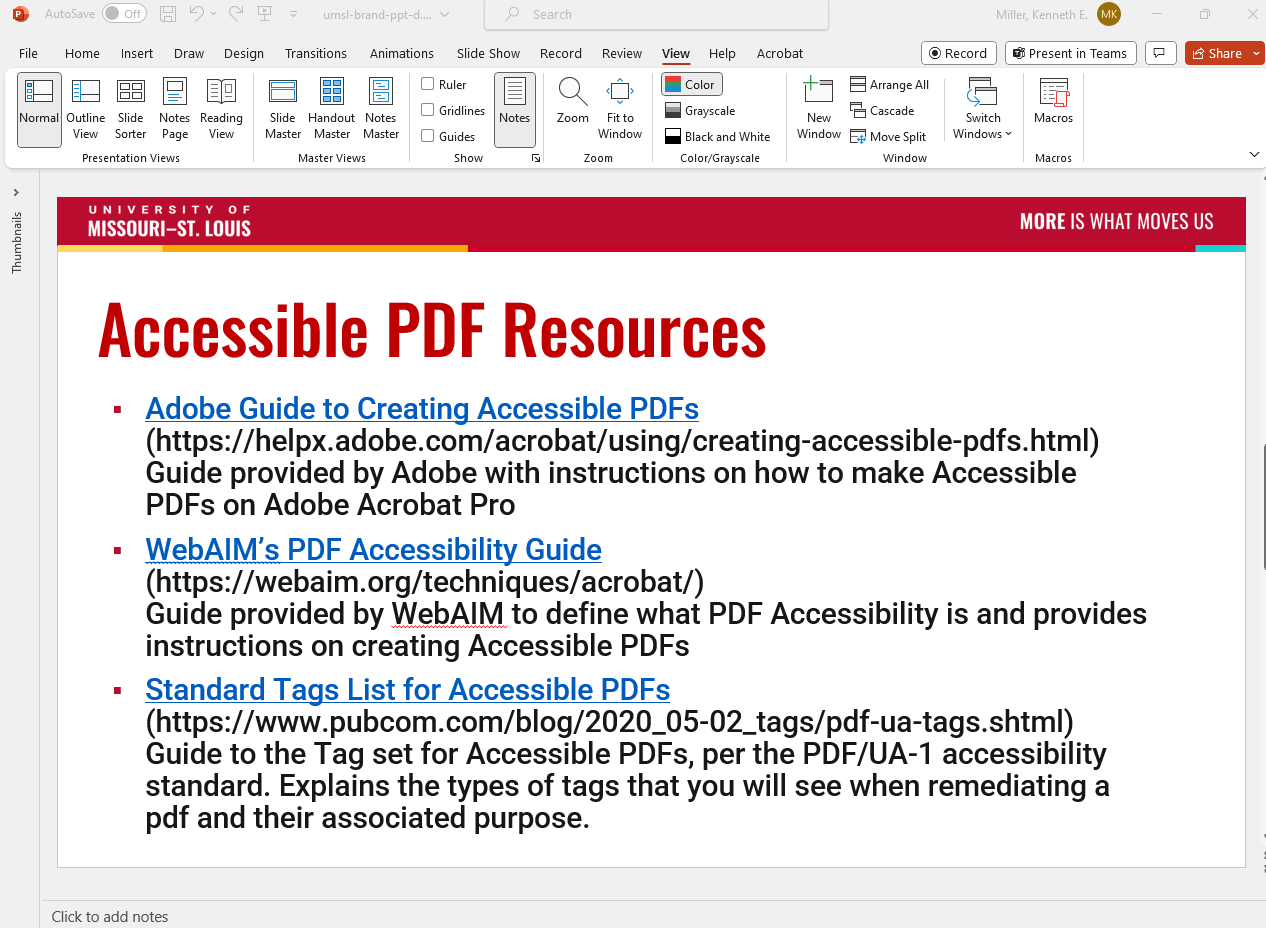Switch to Normal presentation view
The image size is (1266, 928).
39,110
